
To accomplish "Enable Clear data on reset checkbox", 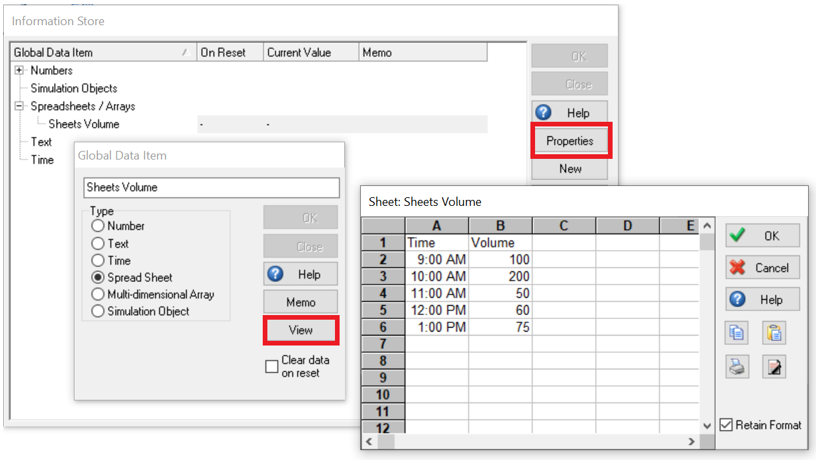I will (x=272, y=367).
